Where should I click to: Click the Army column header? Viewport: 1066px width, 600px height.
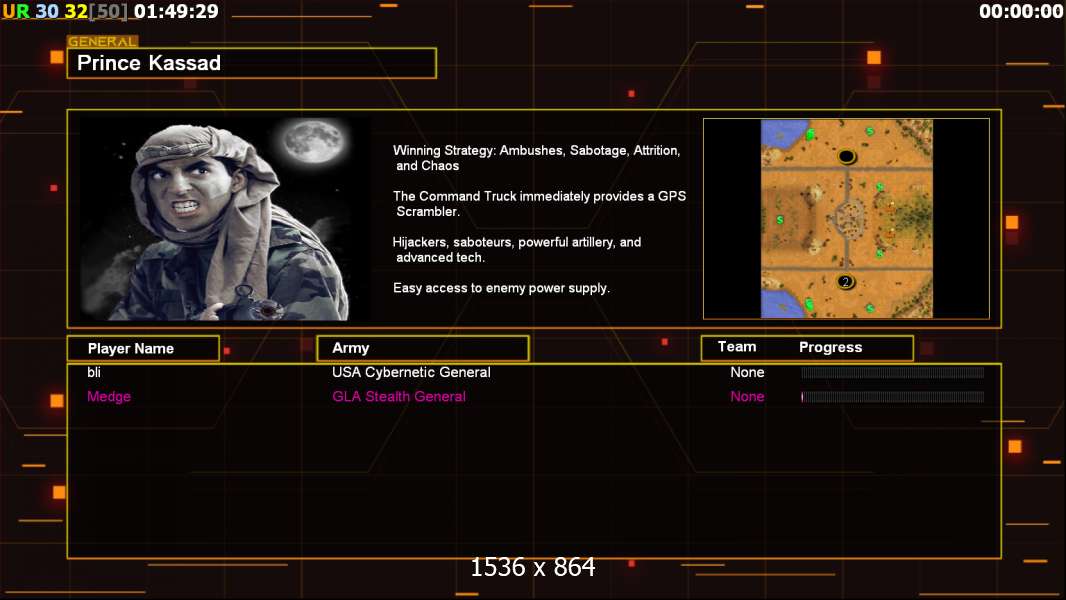point(423,348)
